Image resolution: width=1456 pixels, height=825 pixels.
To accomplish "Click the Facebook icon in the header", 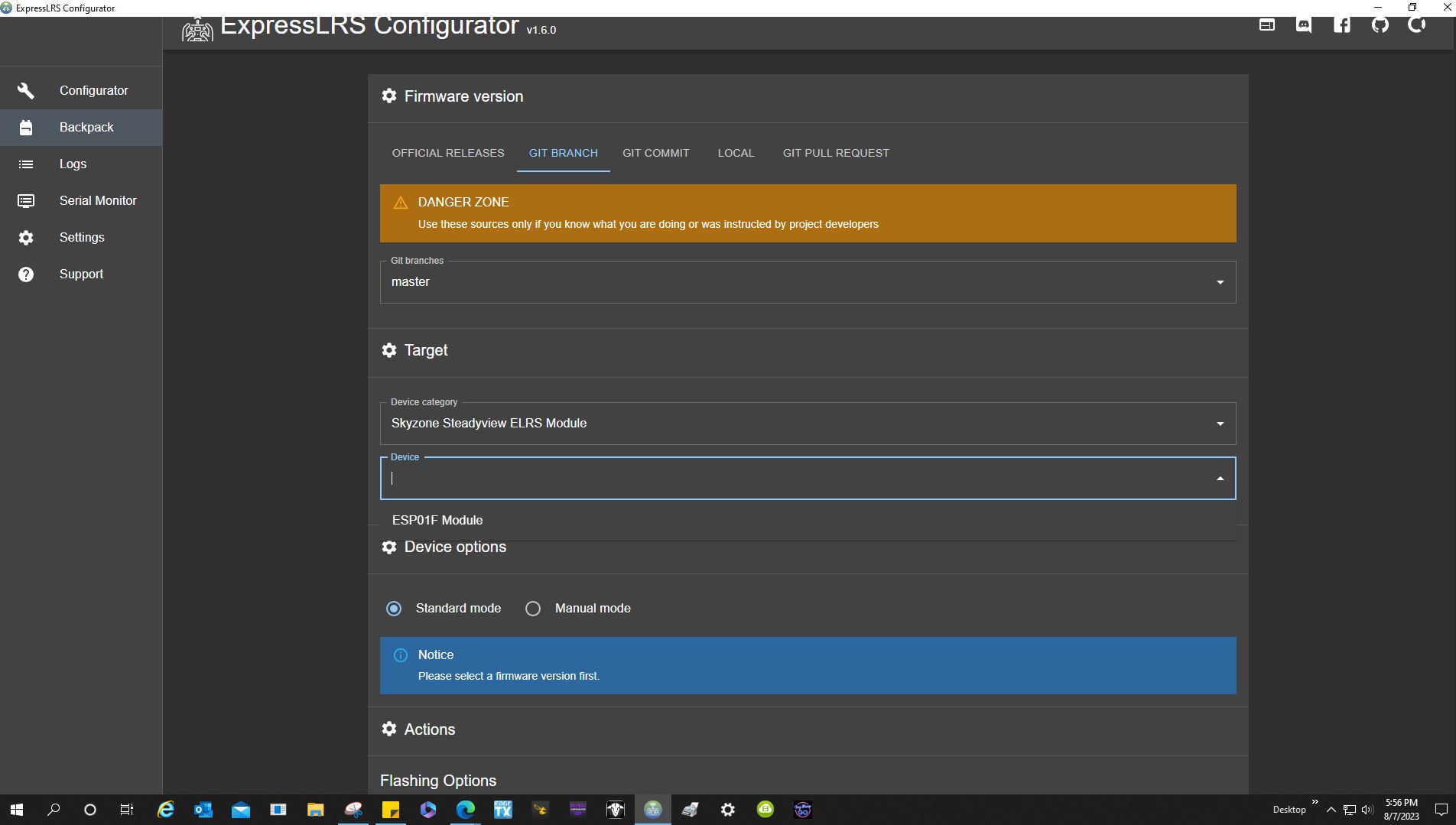I will [x=1341, y=24].
